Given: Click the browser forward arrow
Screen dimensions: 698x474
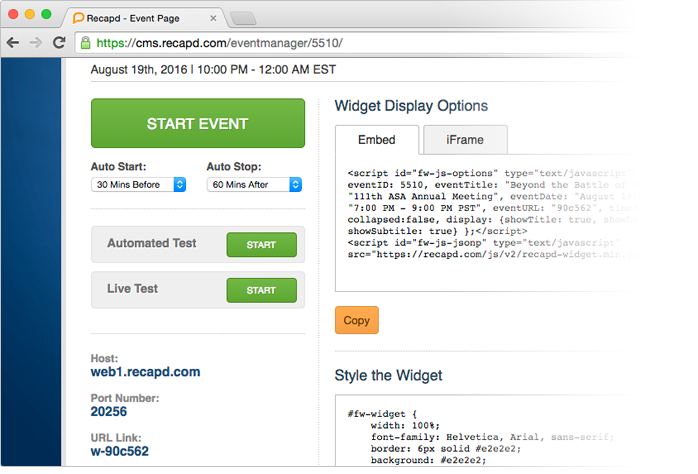Looking at the screenshot, I should pos(36,43).
